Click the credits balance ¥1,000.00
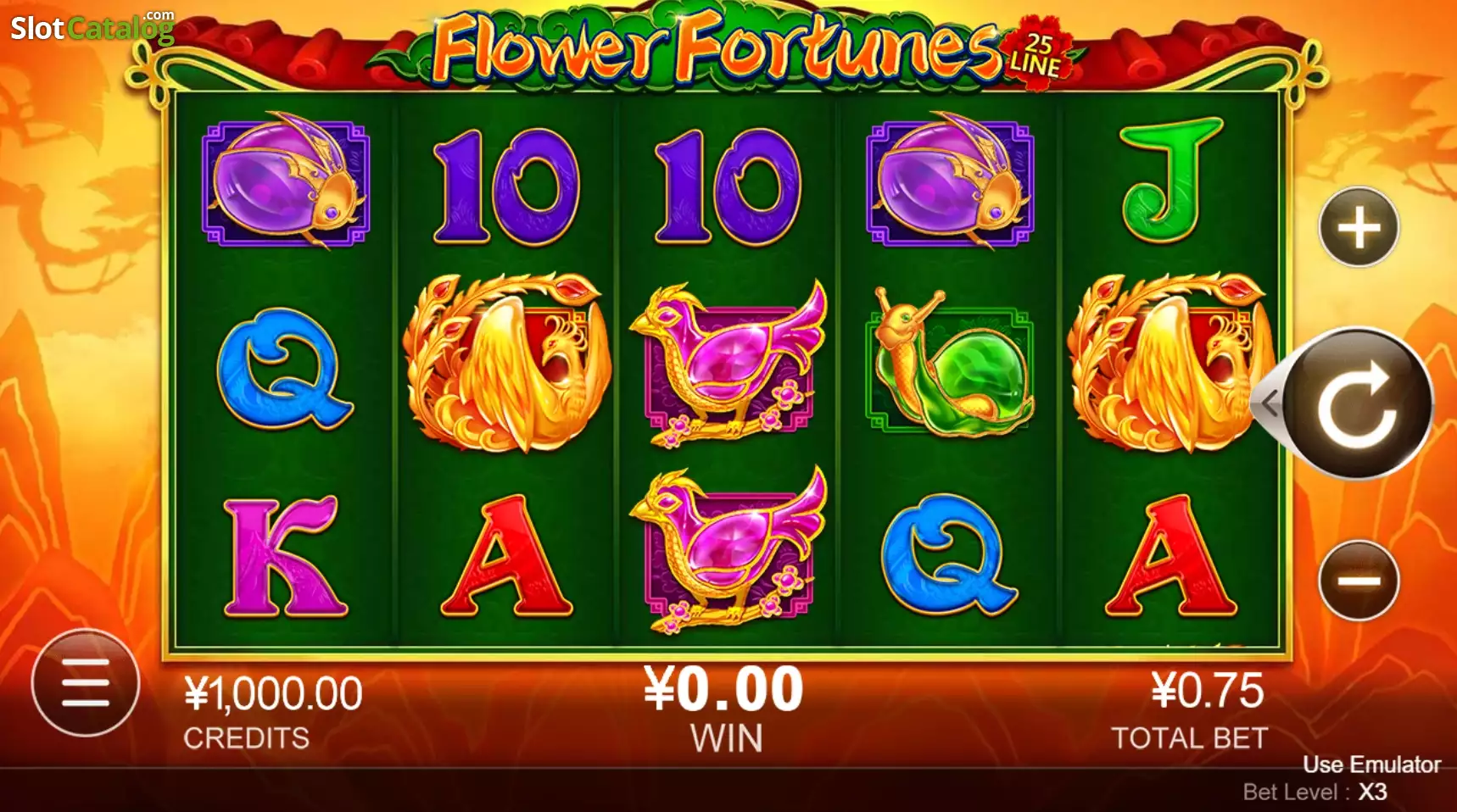This screenshot has height=812, width=1457. 273,694
